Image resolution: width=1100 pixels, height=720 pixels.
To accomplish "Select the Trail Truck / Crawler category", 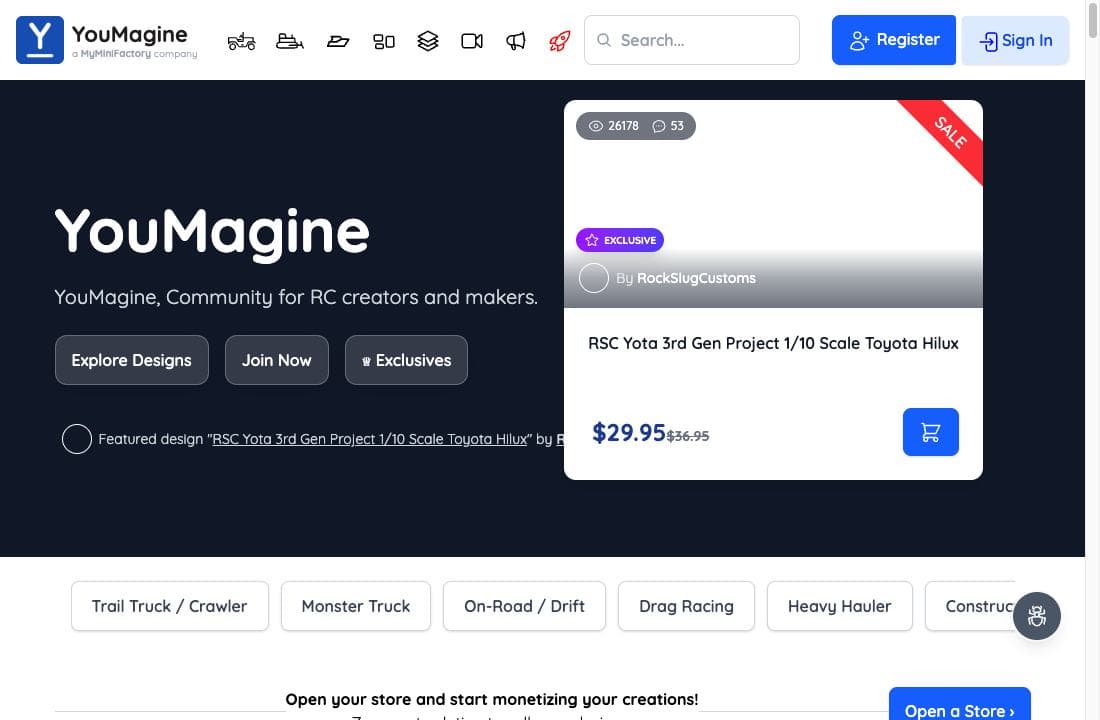I will click(170, 606).
